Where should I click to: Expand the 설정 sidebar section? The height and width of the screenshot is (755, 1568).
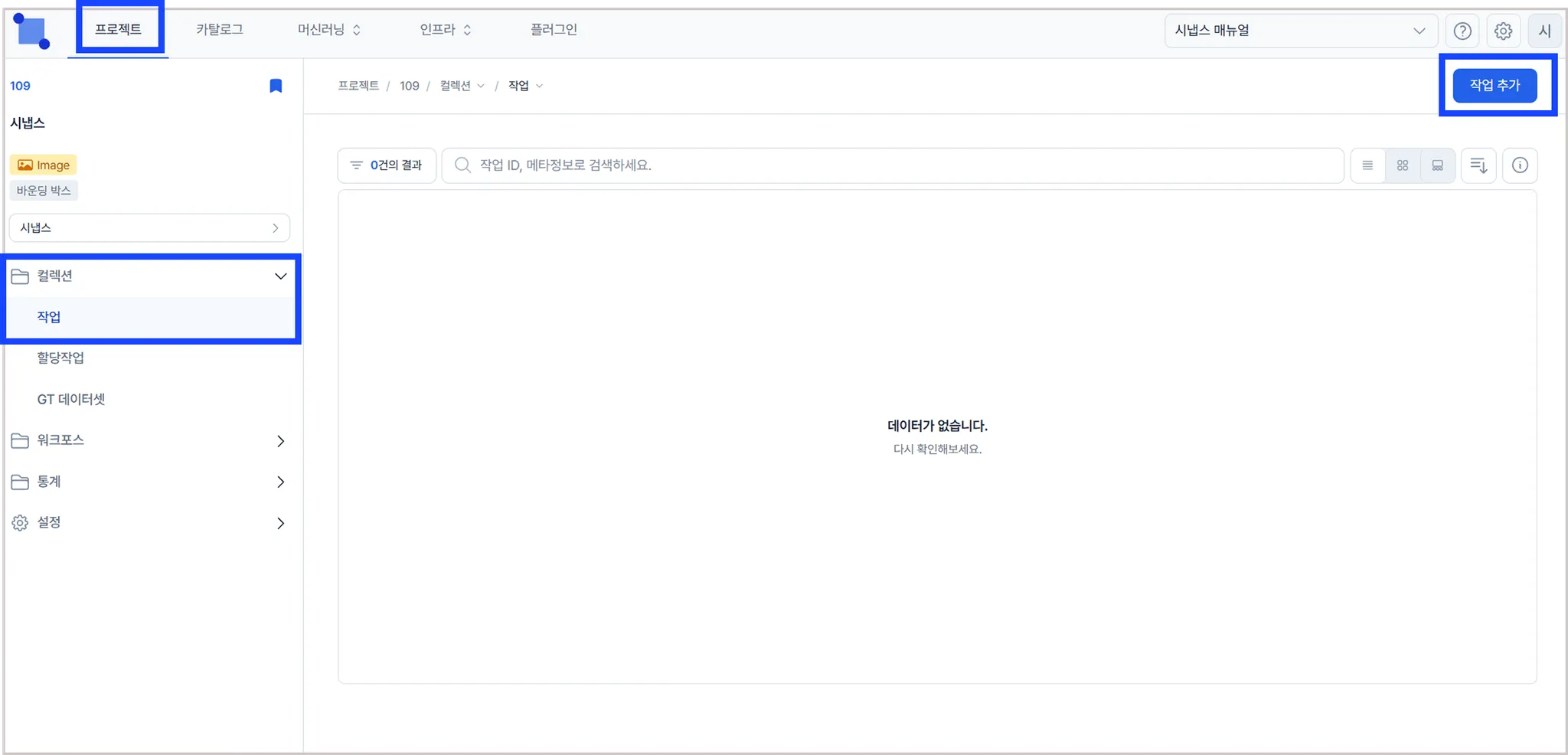[x=150, y=523]
